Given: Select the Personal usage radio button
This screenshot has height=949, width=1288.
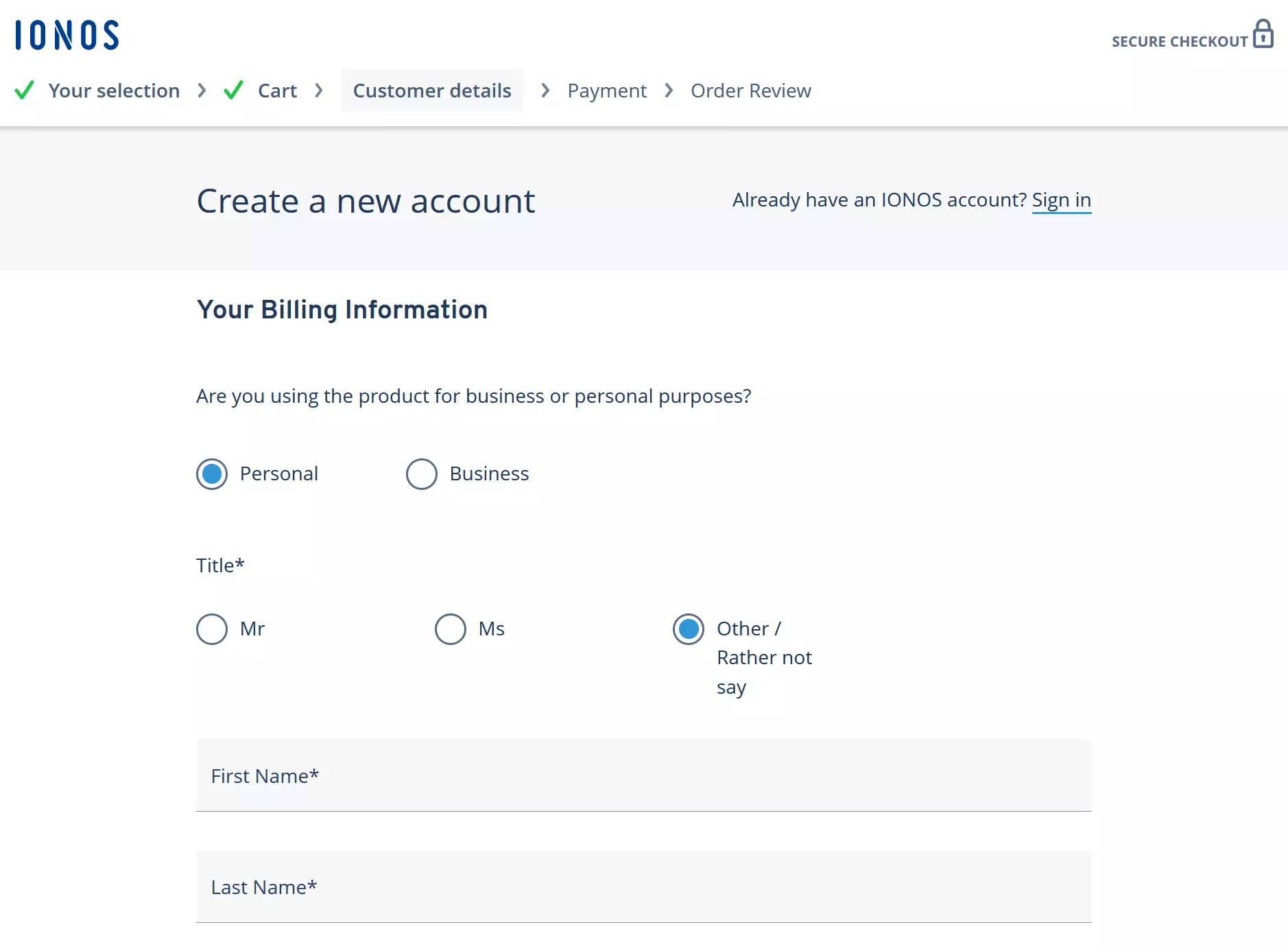Looking at the screenshot, I should pyautogui.click(x=212, y=474).
